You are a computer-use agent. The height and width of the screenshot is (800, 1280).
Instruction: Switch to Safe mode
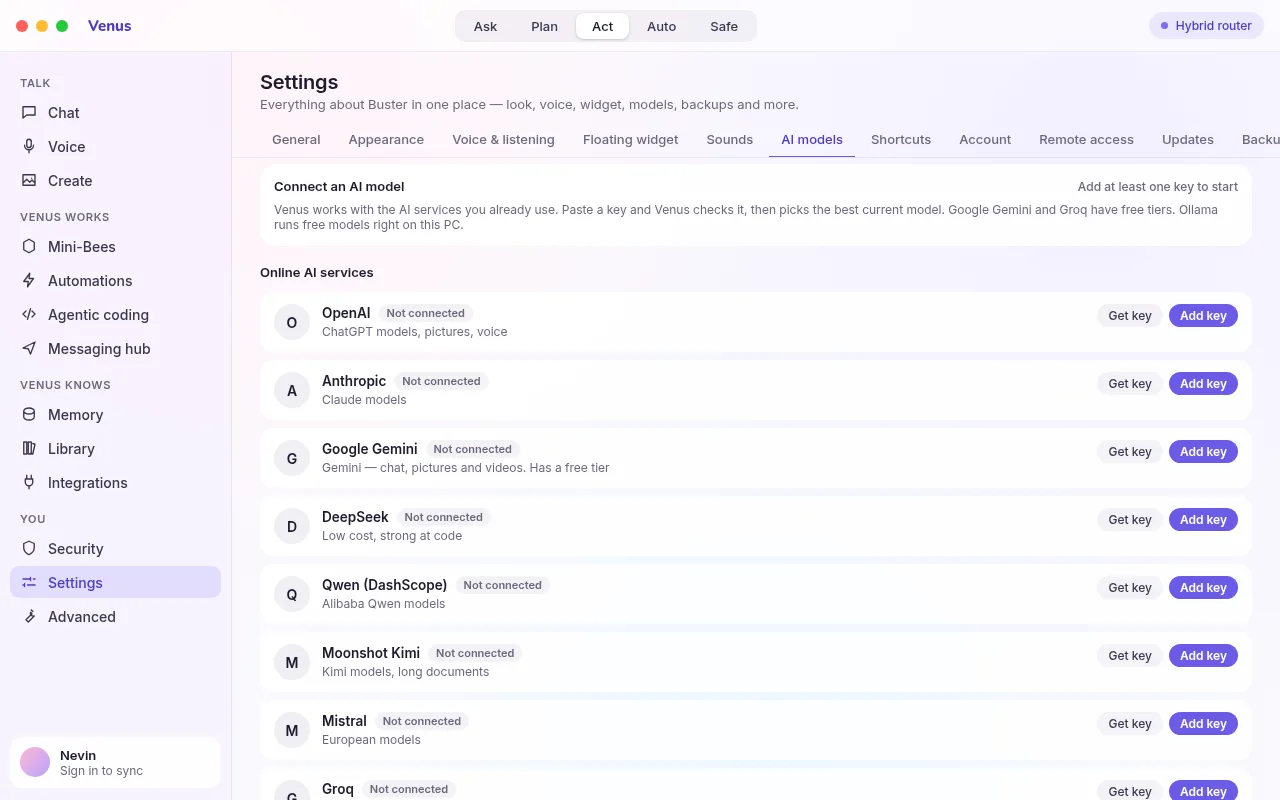pyautogui.click(x=724, y=26)
